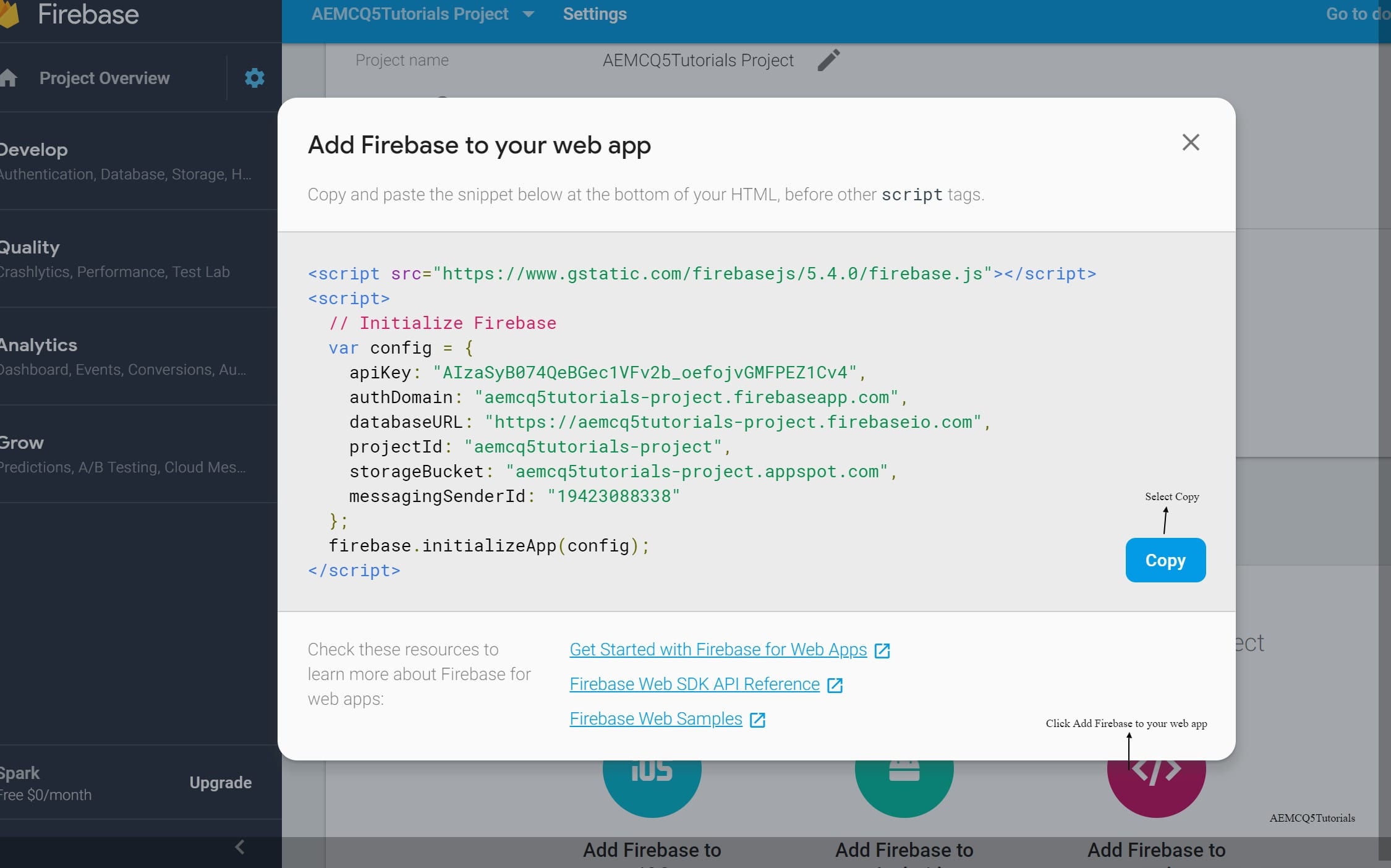Open the AEMCQ5Tutorials Project dropdown arrow

pyautogui.click(x=528, y=14)
